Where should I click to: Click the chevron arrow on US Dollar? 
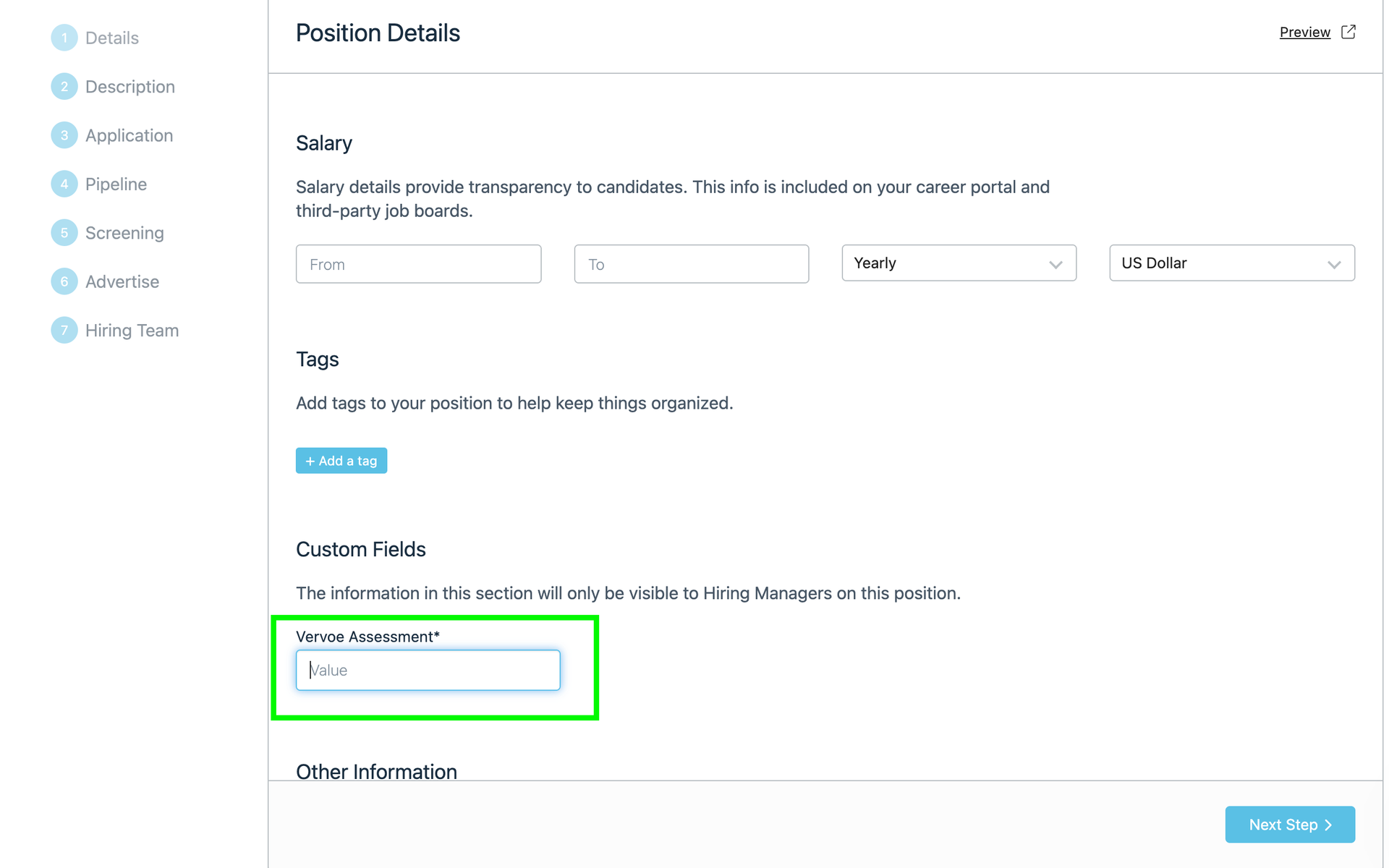[1334, 265]
